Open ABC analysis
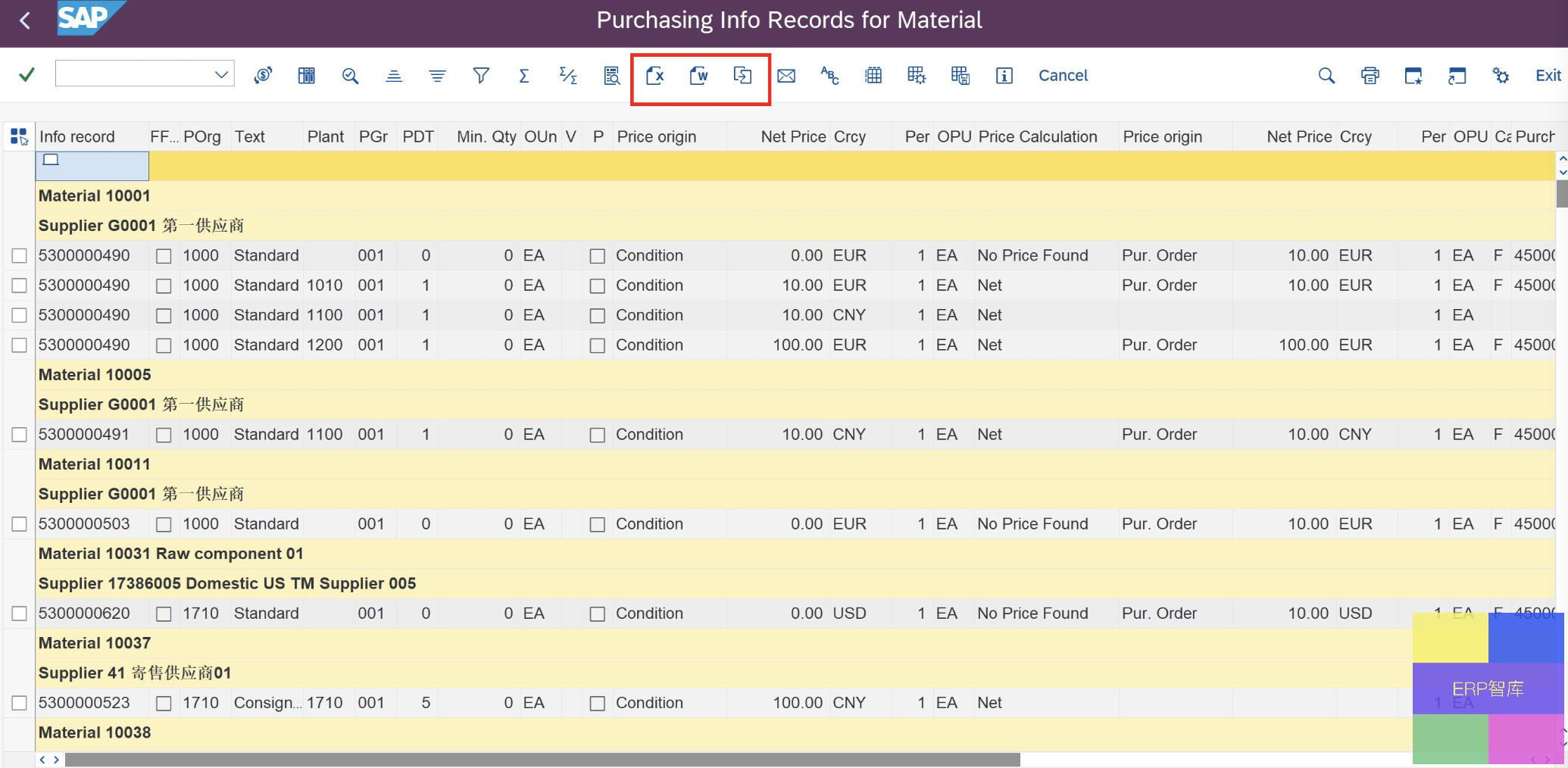 coord(829,75)
